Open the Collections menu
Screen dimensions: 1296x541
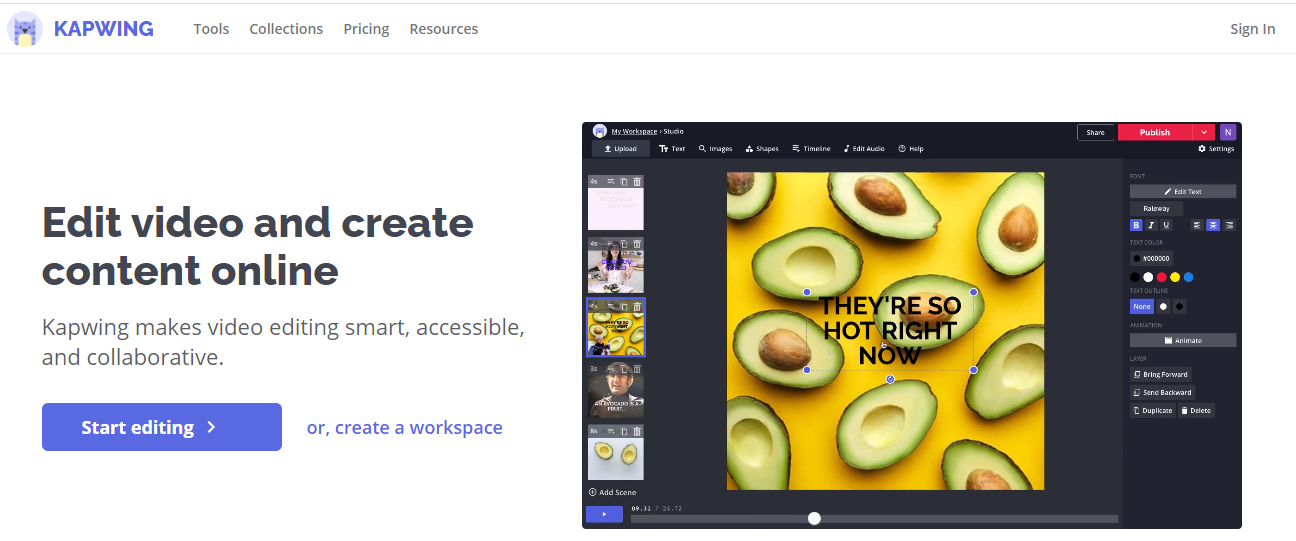286,29
